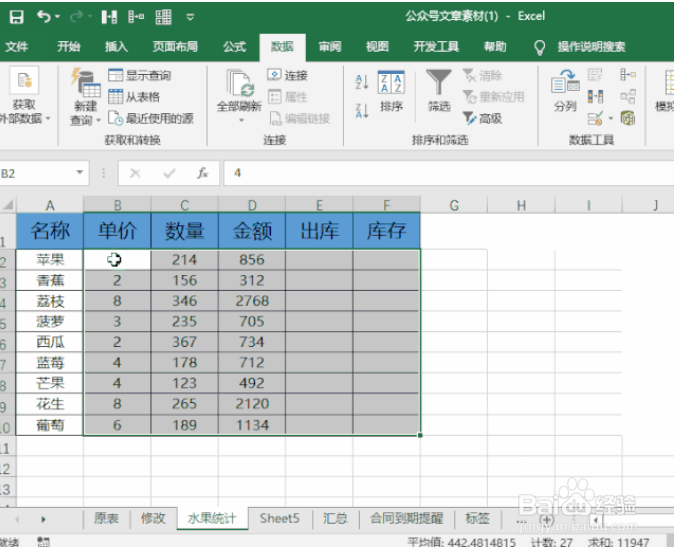Switch to the 公式 ribbon tab
676x550 pixels.
[x=235, y=47]
